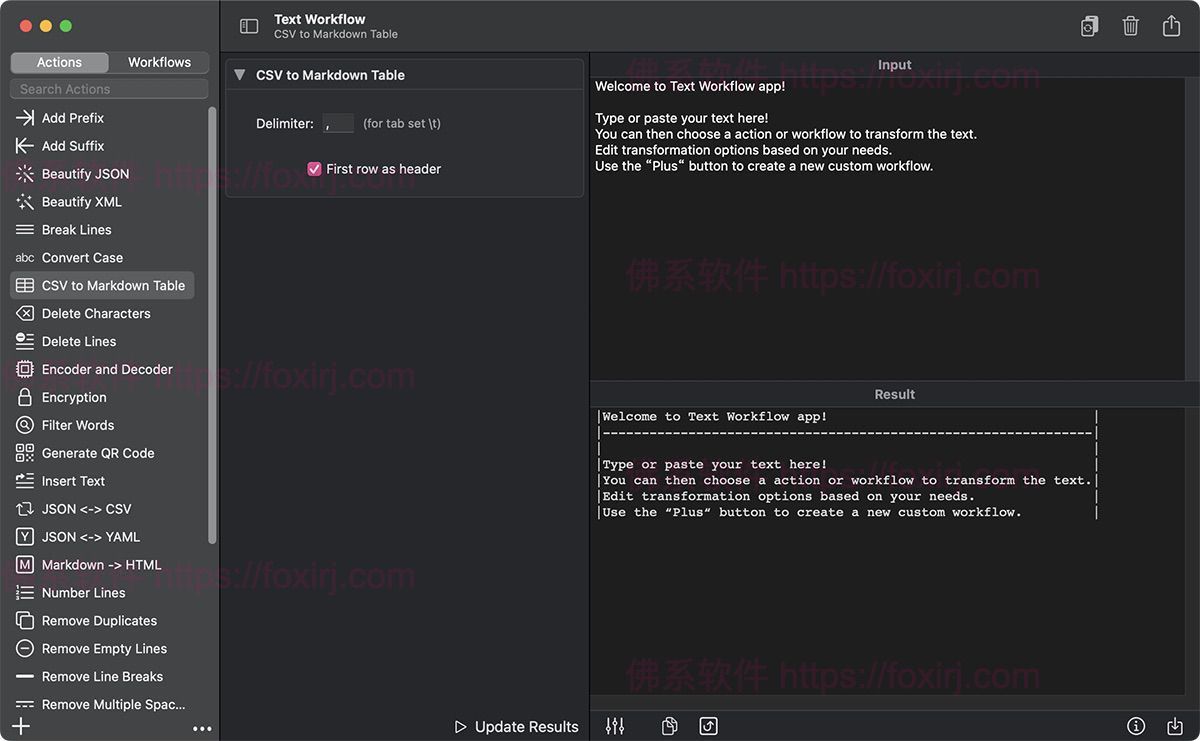Open result options with the sliders icon
Viewport: 1200px width, 741px height.
[614, 726]
